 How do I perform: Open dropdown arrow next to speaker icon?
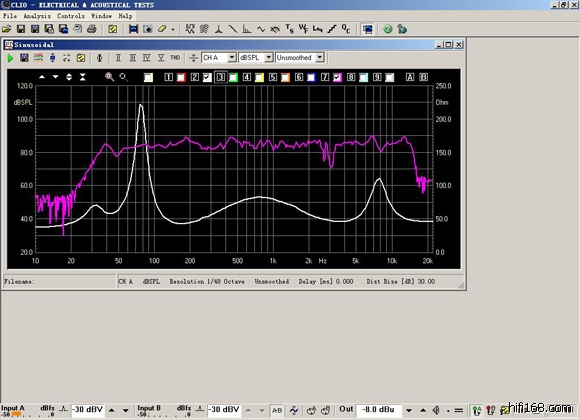click(x=448, y=410)
